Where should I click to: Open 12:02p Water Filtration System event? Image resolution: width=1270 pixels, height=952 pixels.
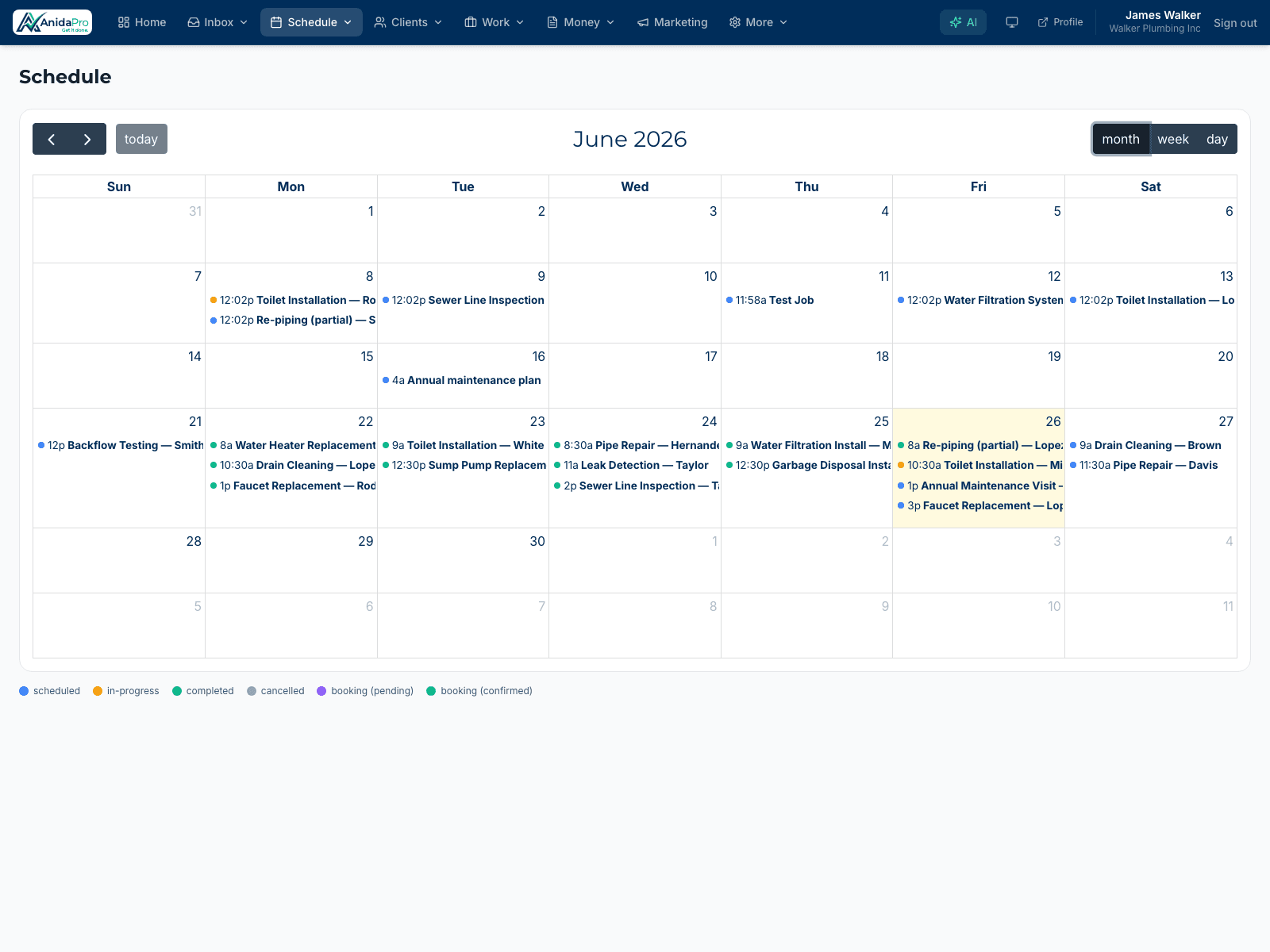[979, 300]
